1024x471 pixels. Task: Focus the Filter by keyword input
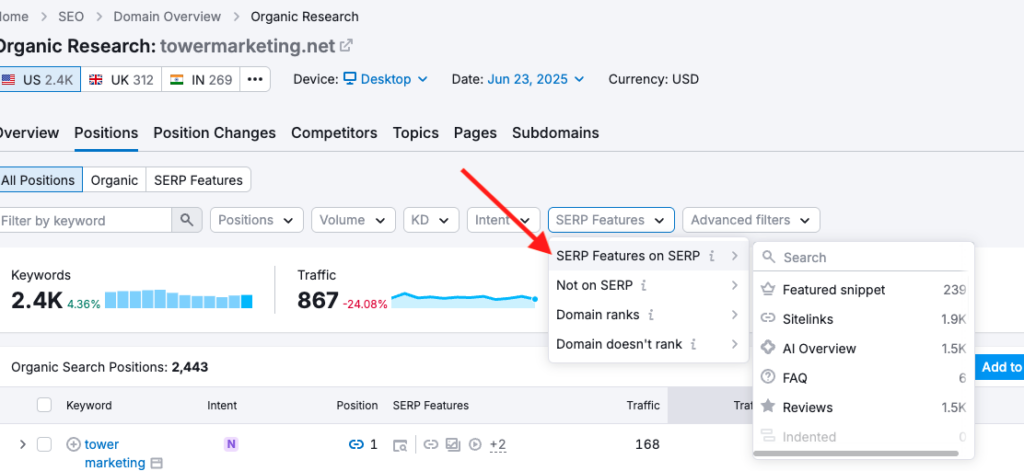(86, 220)
